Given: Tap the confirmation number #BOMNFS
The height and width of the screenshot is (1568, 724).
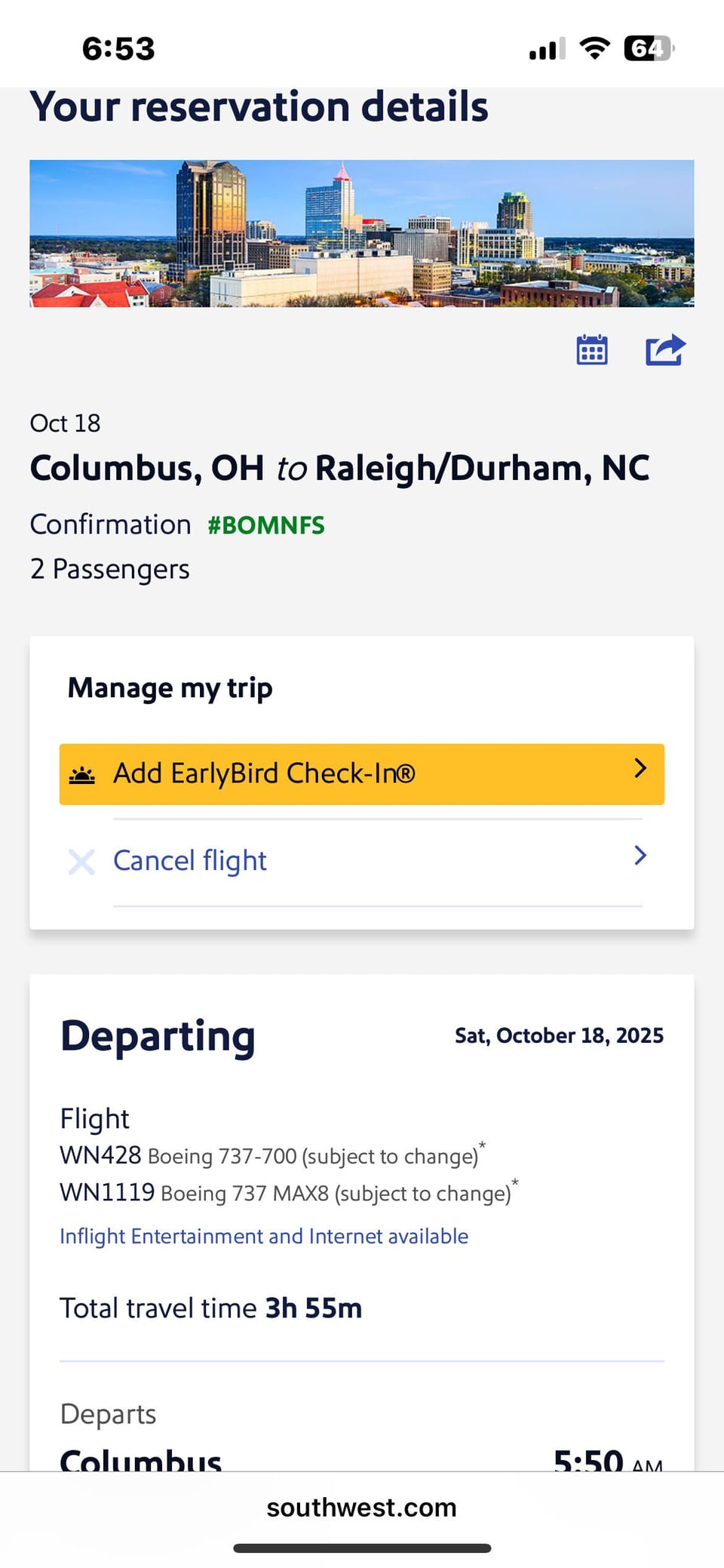Looking at the screenshot, I should click(x=266, y=525).
